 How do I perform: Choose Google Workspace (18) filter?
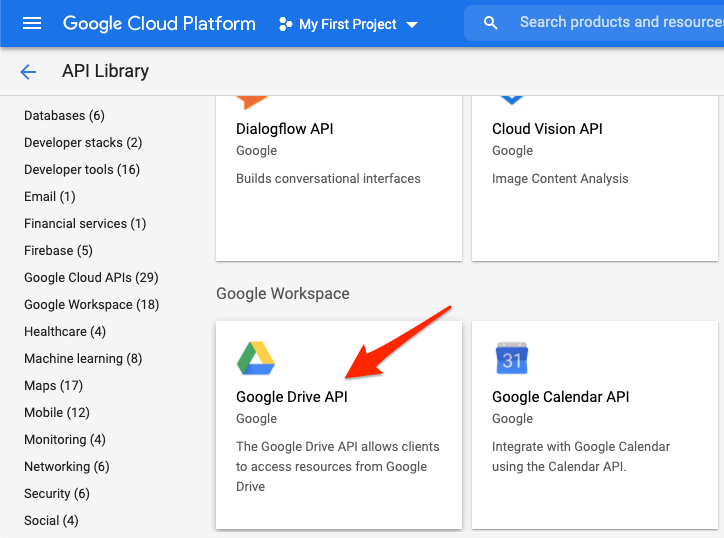click(x=91, y=305)
